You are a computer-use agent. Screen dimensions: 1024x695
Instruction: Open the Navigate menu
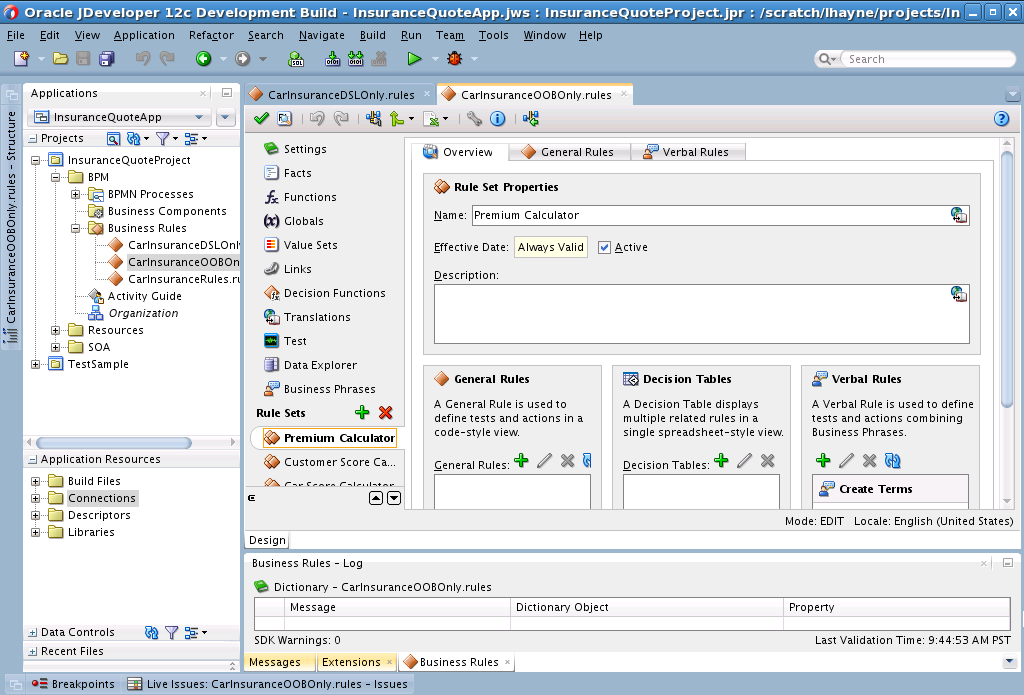pos(321,35)
